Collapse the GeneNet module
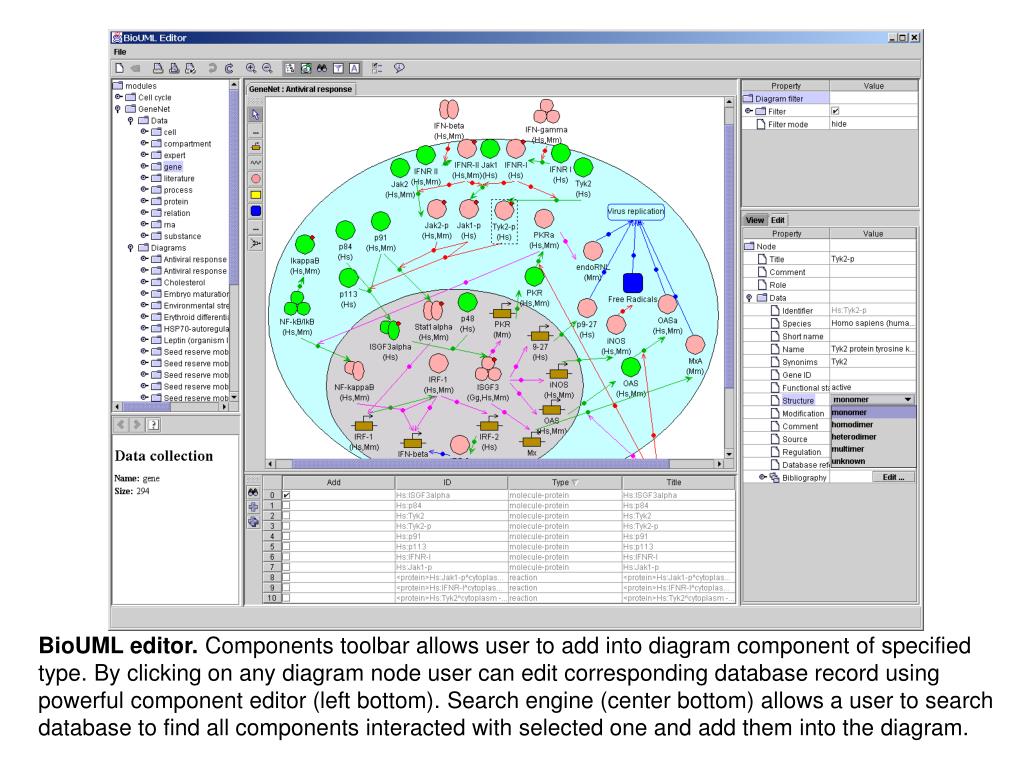This screenshot has height=768, width=1024. click(118, 109)
